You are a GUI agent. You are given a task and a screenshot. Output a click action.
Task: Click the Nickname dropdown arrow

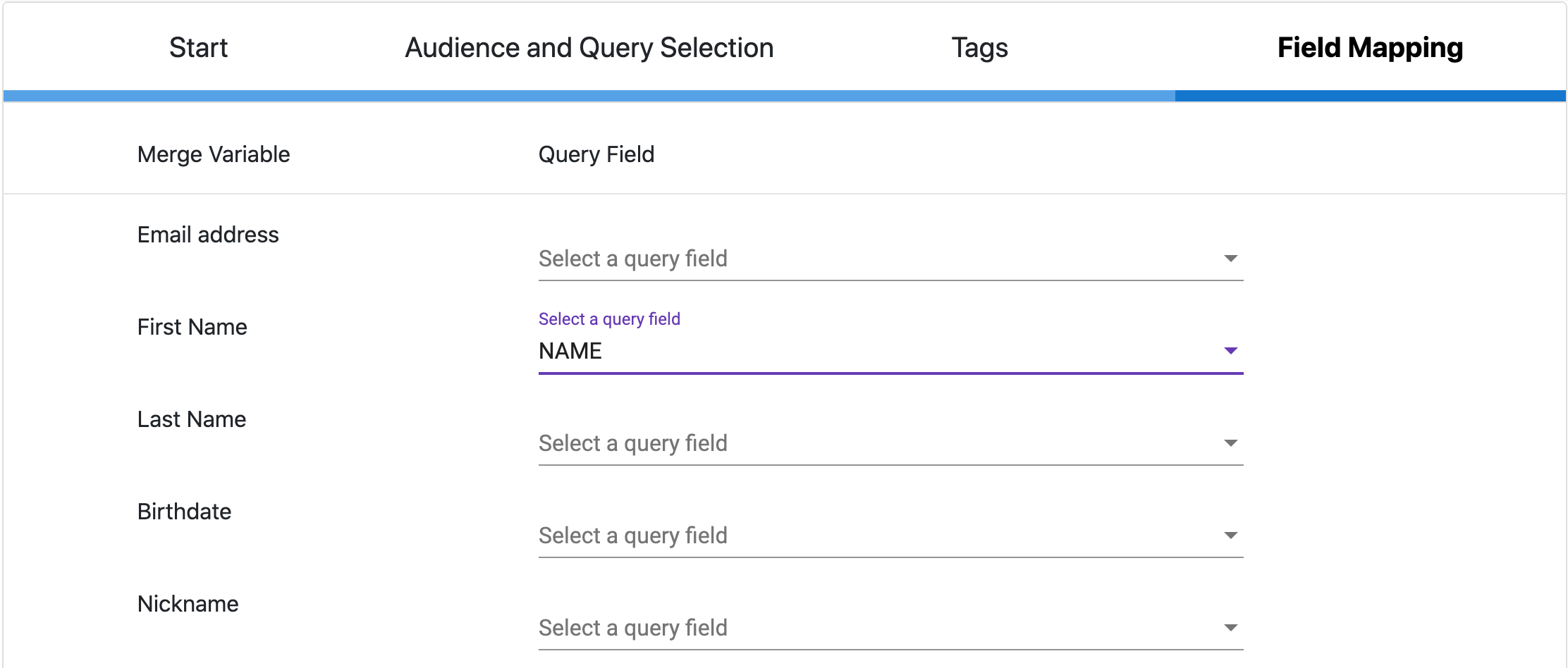pyautogui.click(x=1230, y=628)
